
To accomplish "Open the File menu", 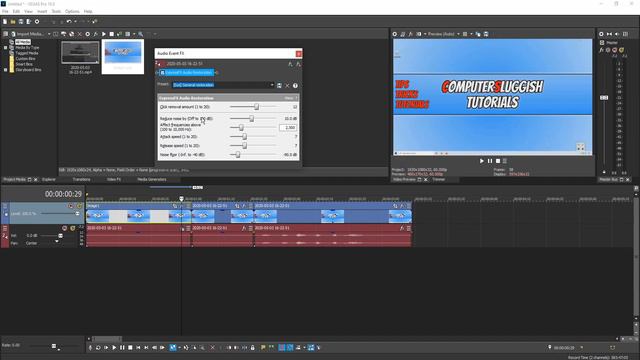I will pyautogui.click(x=5, y=11).
